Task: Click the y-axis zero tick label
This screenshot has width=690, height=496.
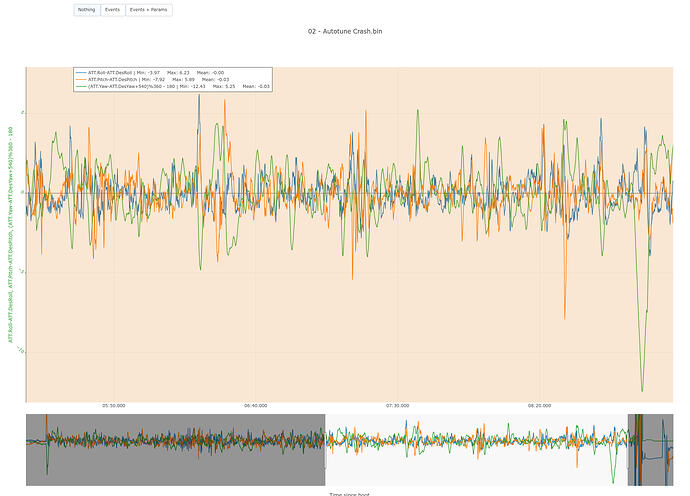Action: pyautogui.click(x=22, y=192)
